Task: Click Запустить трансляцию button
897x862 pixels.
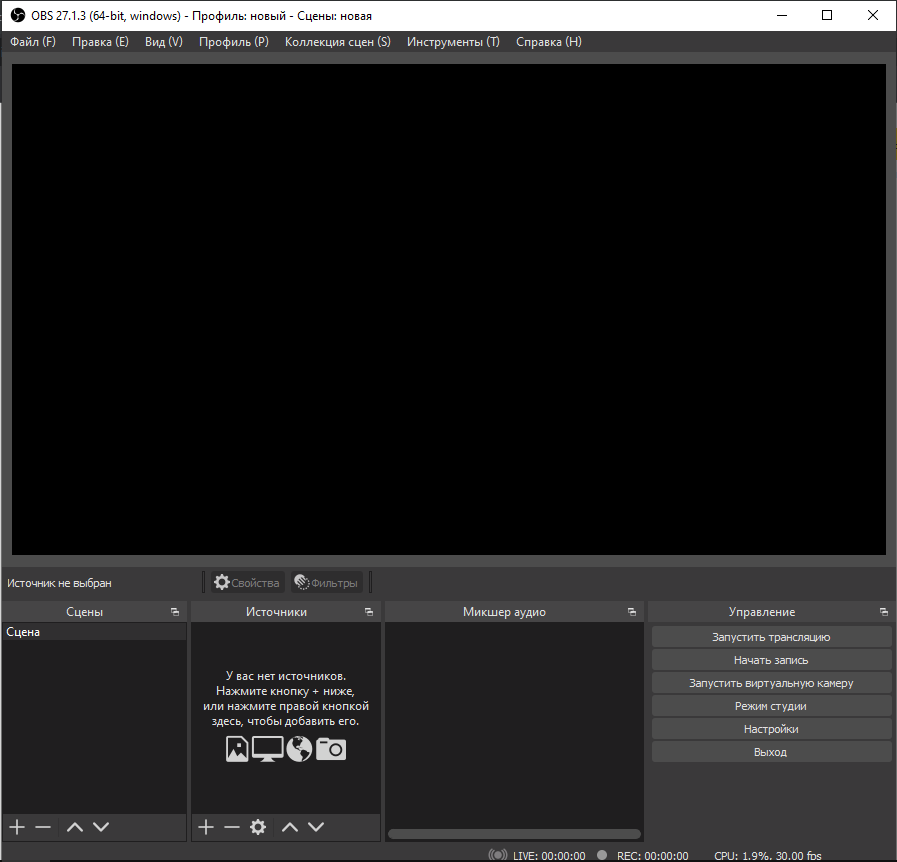Action: pyautogui.click(x=771, y=637)
